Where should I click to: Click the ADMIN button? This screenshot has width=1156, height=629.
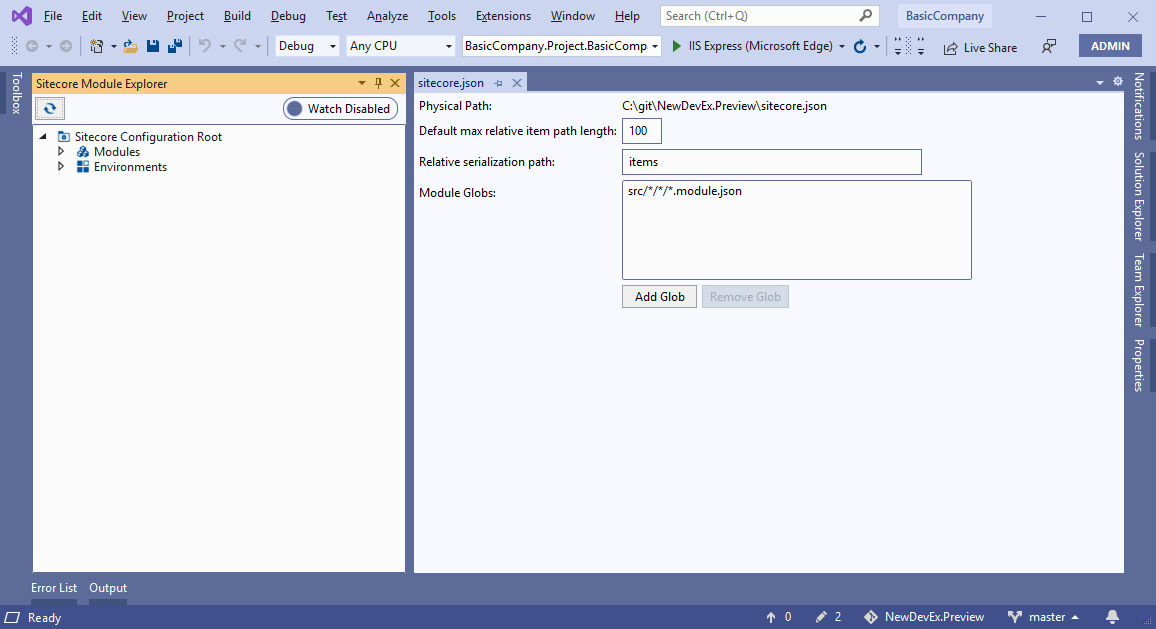pos(1110,46)
